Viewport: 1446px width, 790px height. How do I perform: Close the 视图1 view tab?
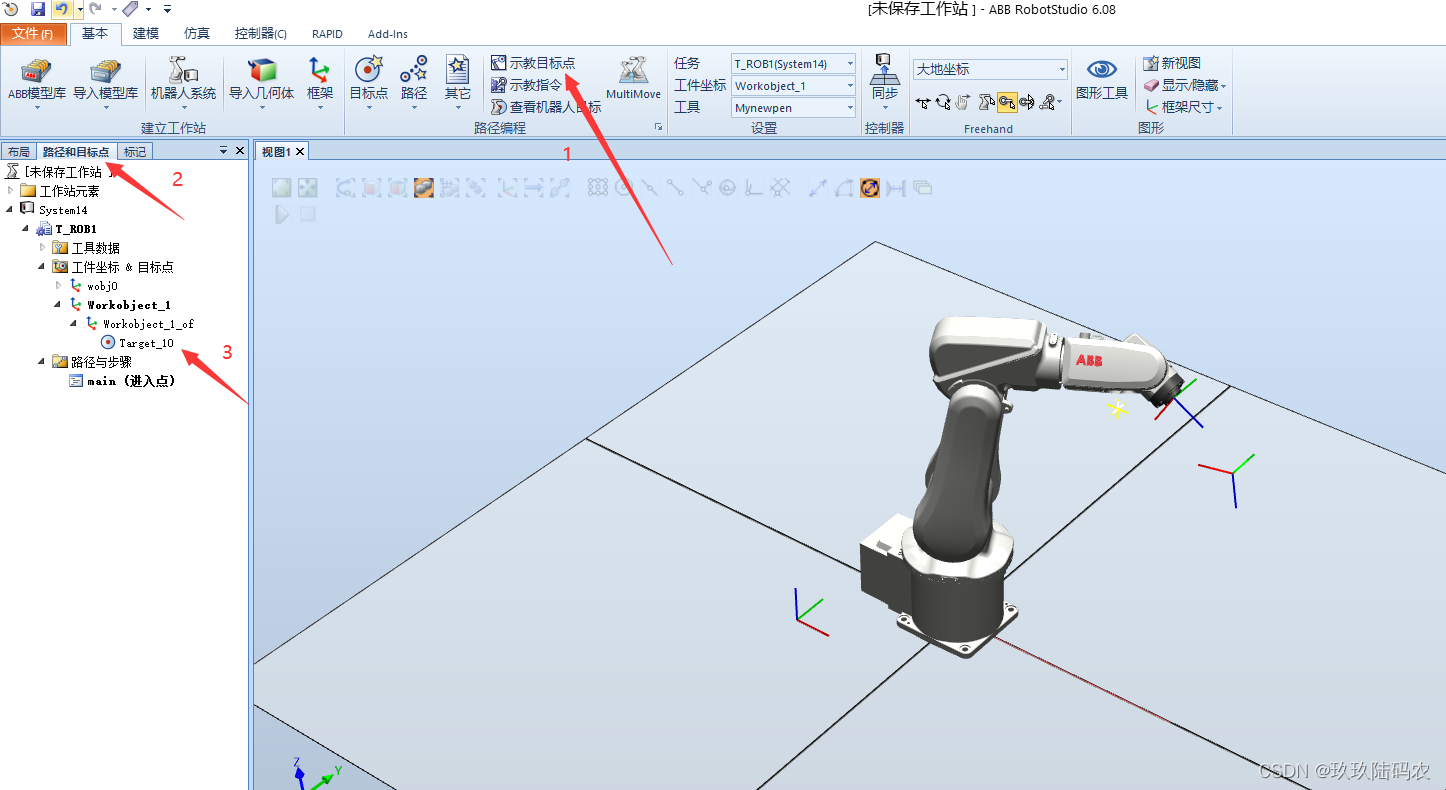(299, 152)
